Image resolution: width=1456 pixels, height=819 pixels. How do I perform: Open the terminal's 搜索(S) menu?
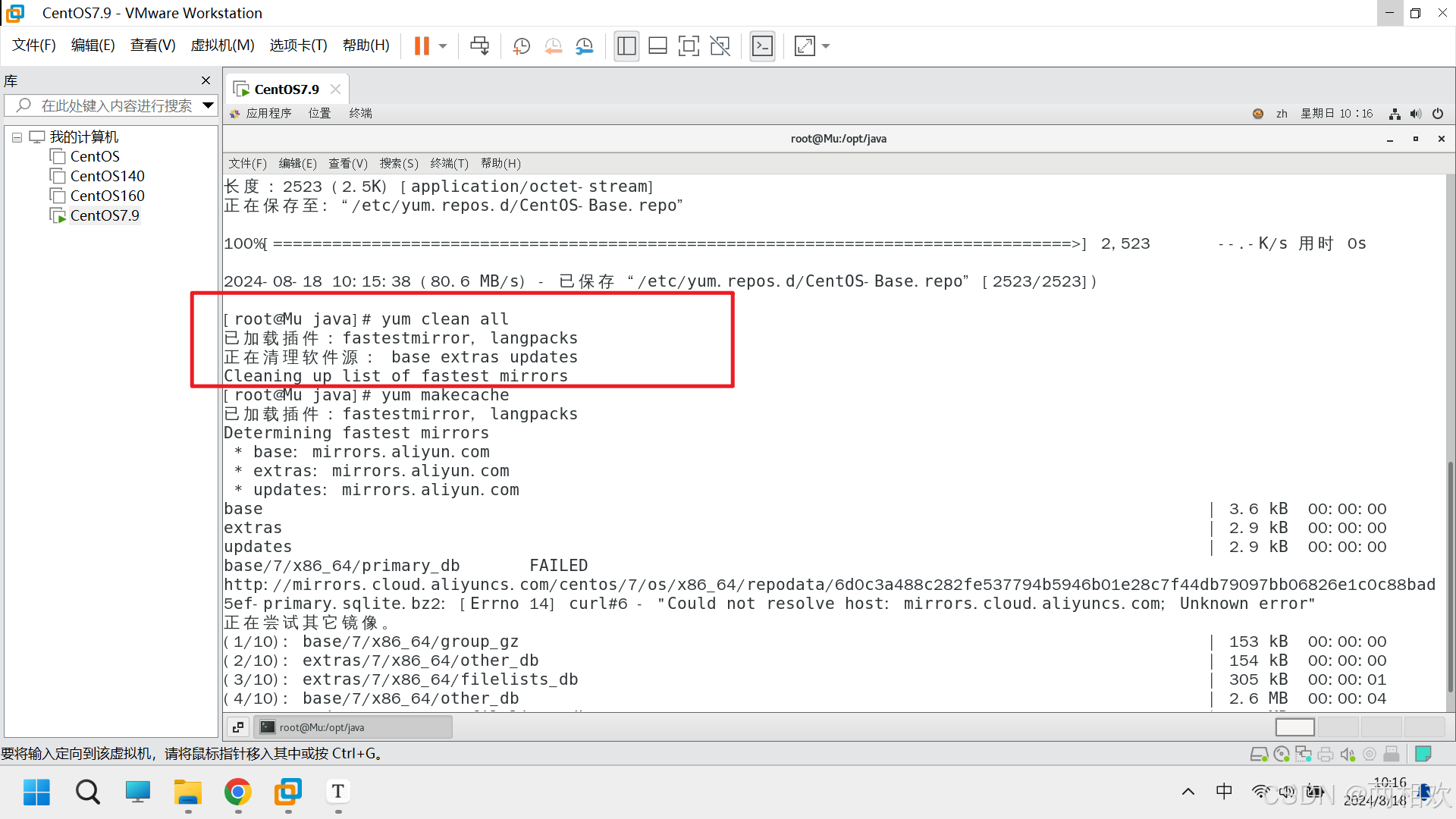(x=399, y=164)
